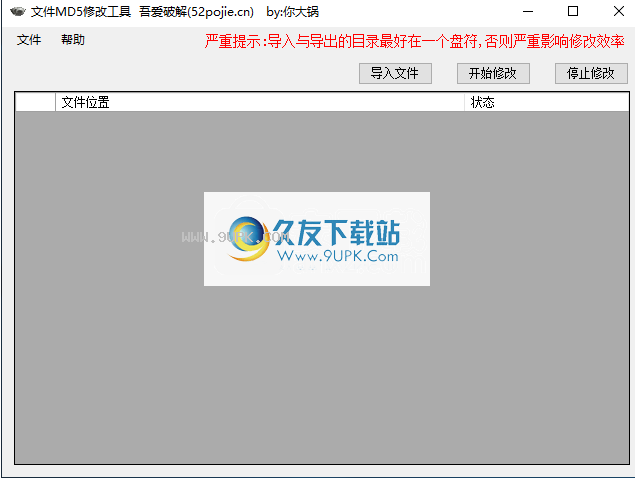Screen dimensions: 635x479
Task: Click the app icon in title bar
Action: point(17,12)
